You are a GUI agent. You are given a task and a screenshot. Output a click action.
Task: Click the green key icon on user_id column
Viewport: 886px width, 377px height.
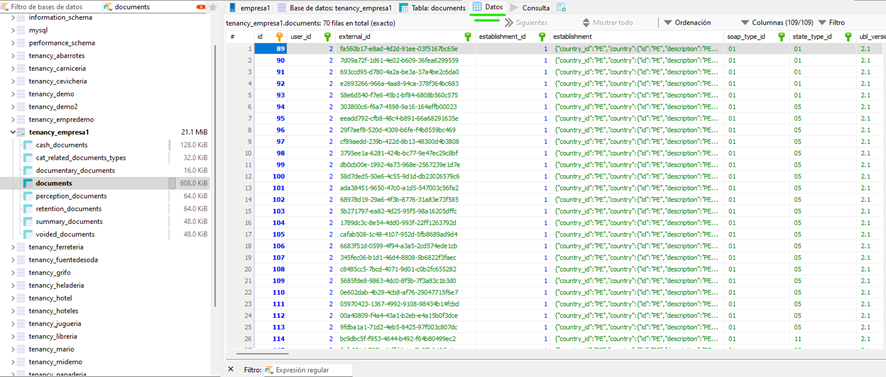tap(327, 37)
